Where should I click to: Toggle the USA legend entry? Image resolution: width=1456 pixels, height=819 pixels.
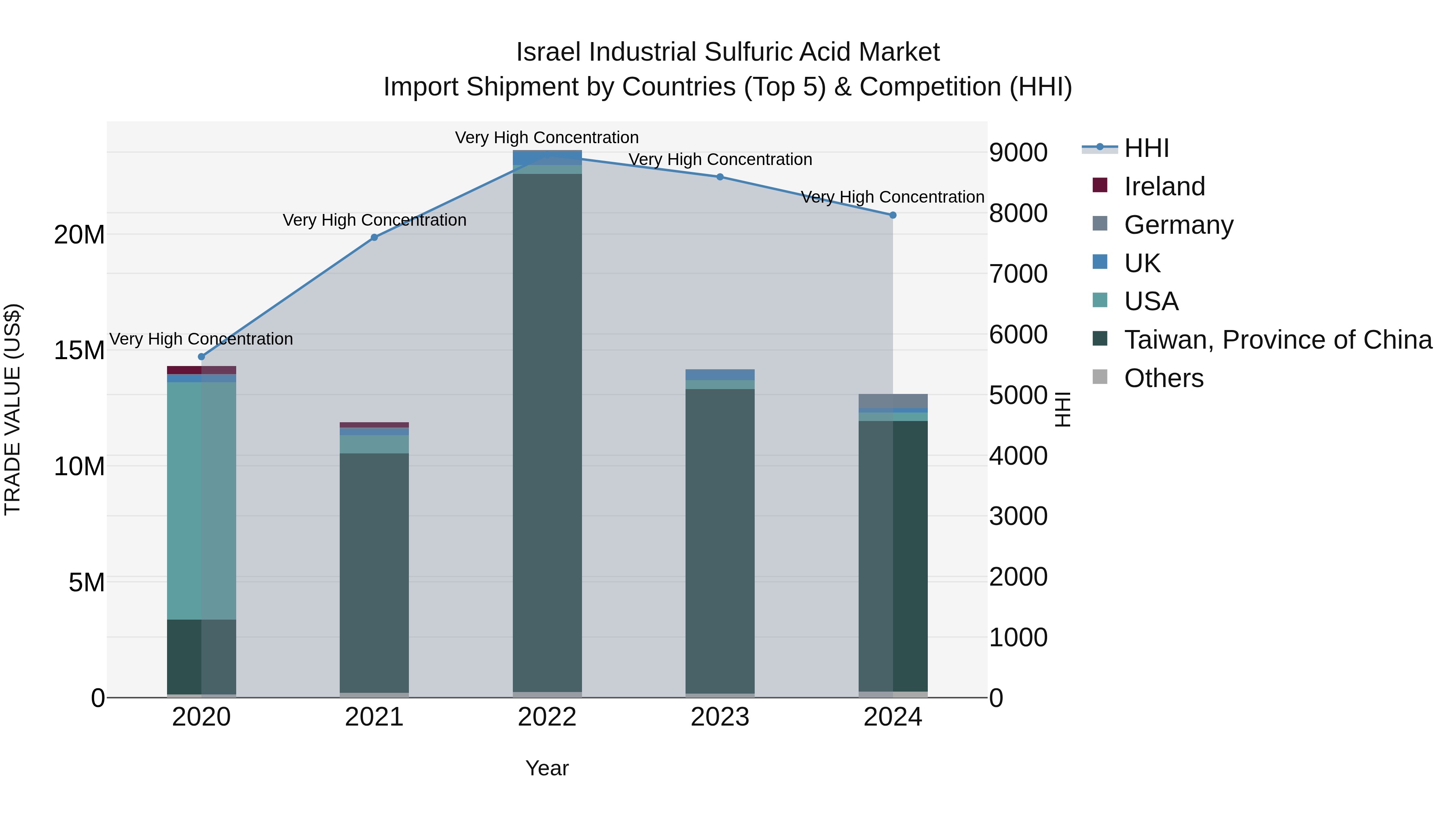[x=1136, y=301]
